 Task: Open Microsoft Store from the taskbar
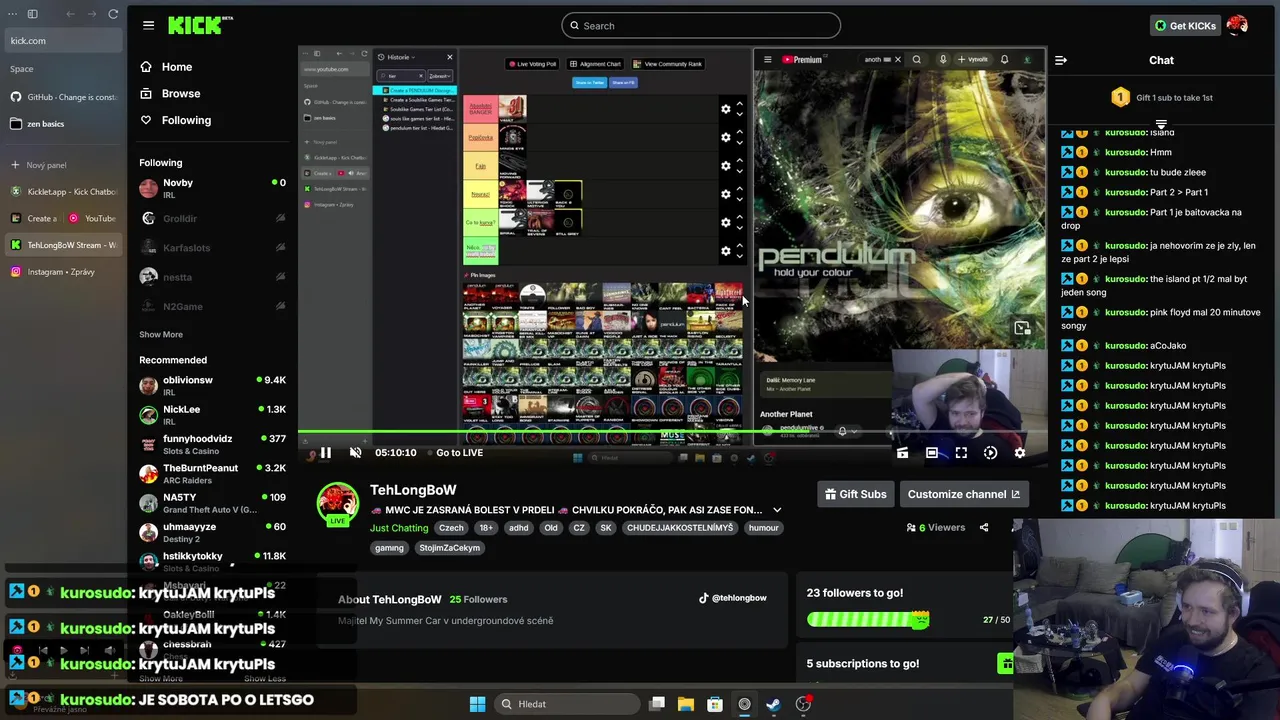pos(715,704)
